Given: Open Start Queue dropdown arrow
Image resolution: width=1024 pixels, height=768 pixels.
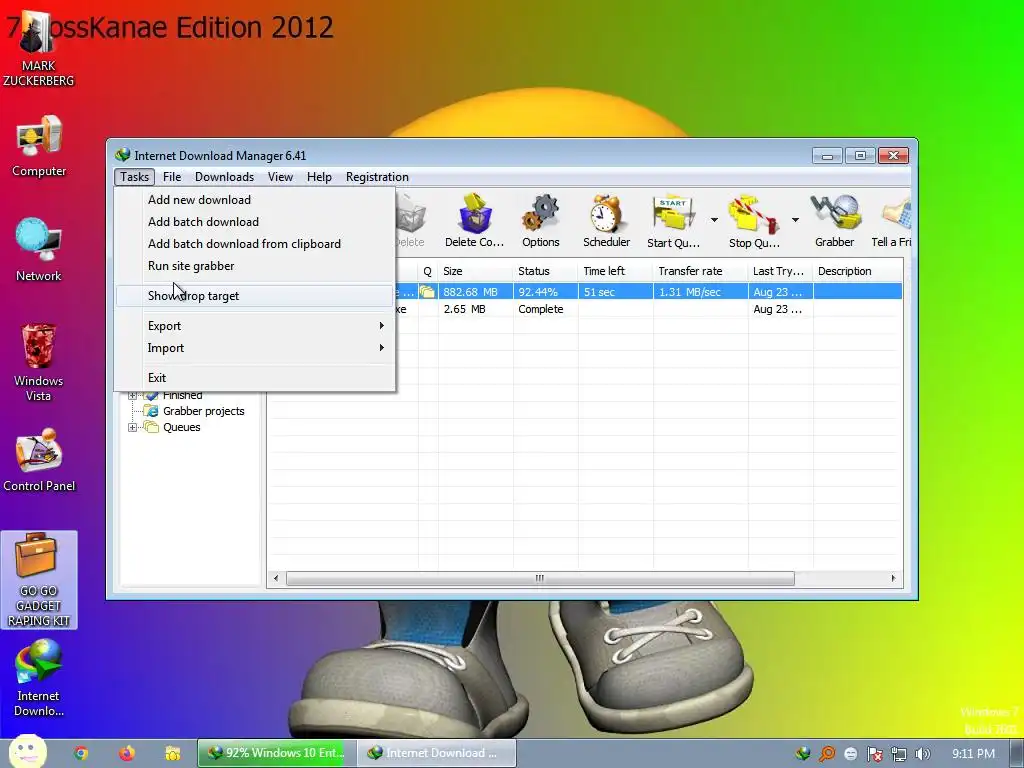Looking at the screenshot, I should 714,220.
